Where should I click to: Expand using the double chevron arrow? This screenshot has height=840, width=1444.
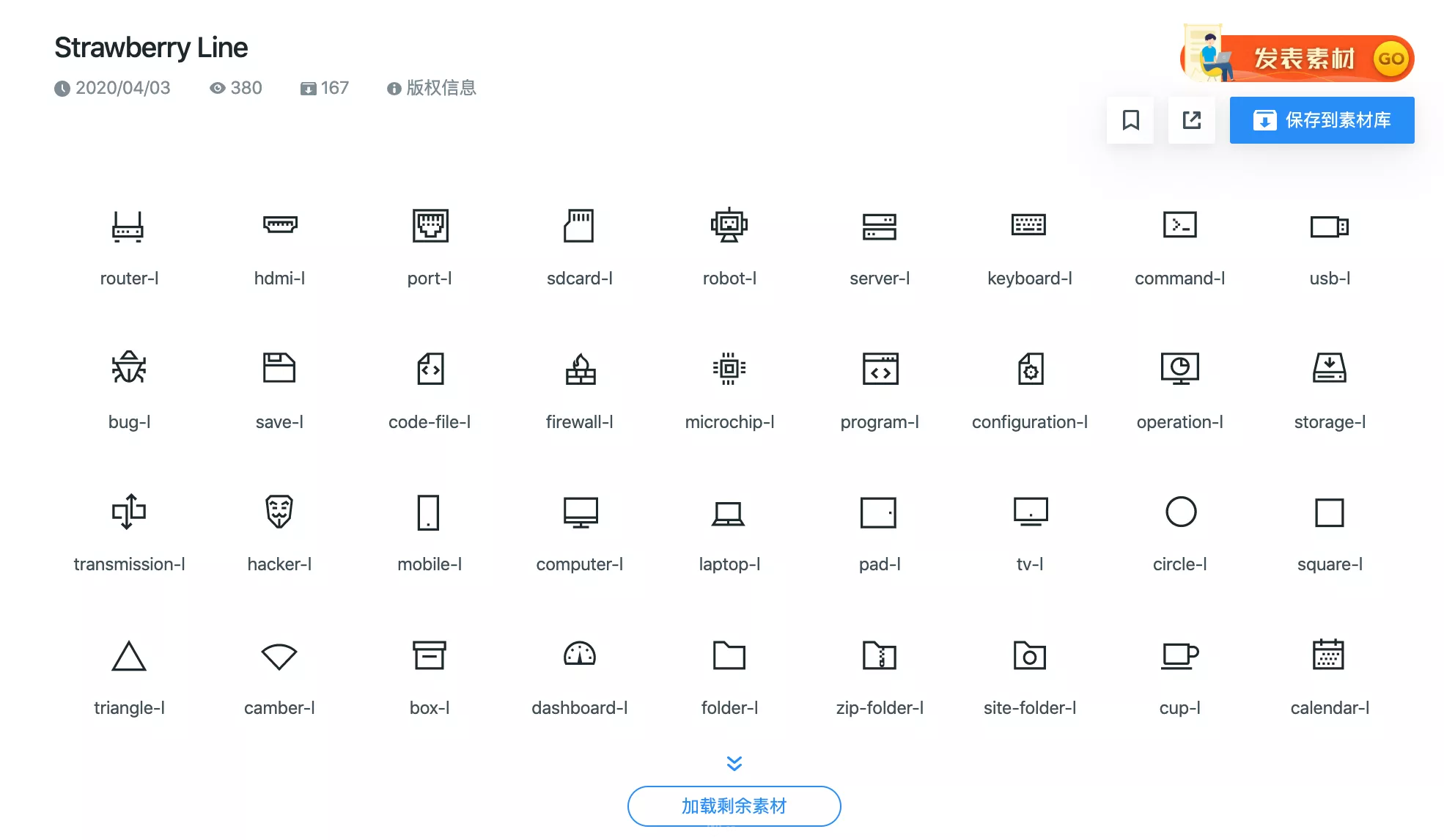734,763
